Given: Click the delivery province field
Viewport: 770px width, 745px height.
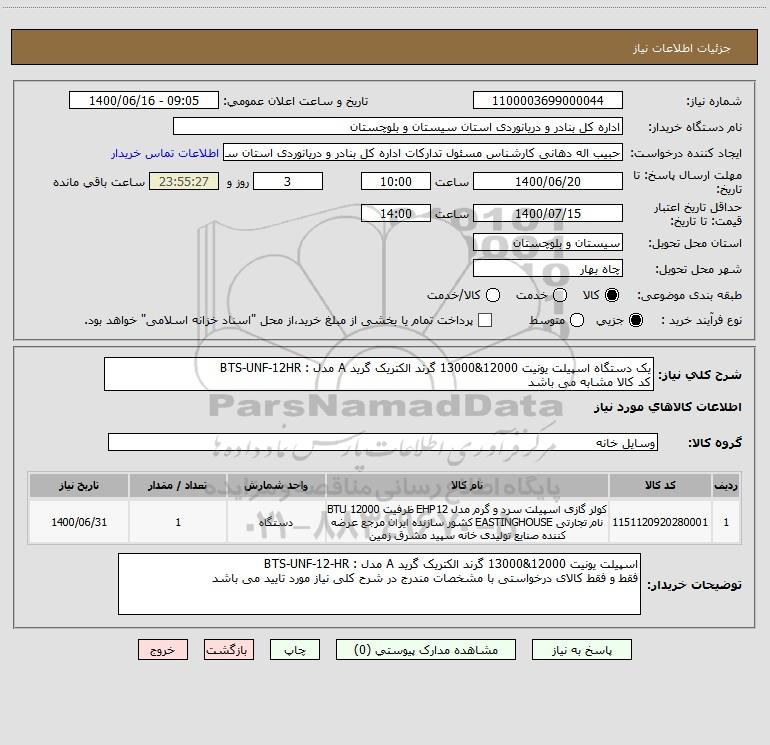Looking at the screenshot, I should click(548, 243).
